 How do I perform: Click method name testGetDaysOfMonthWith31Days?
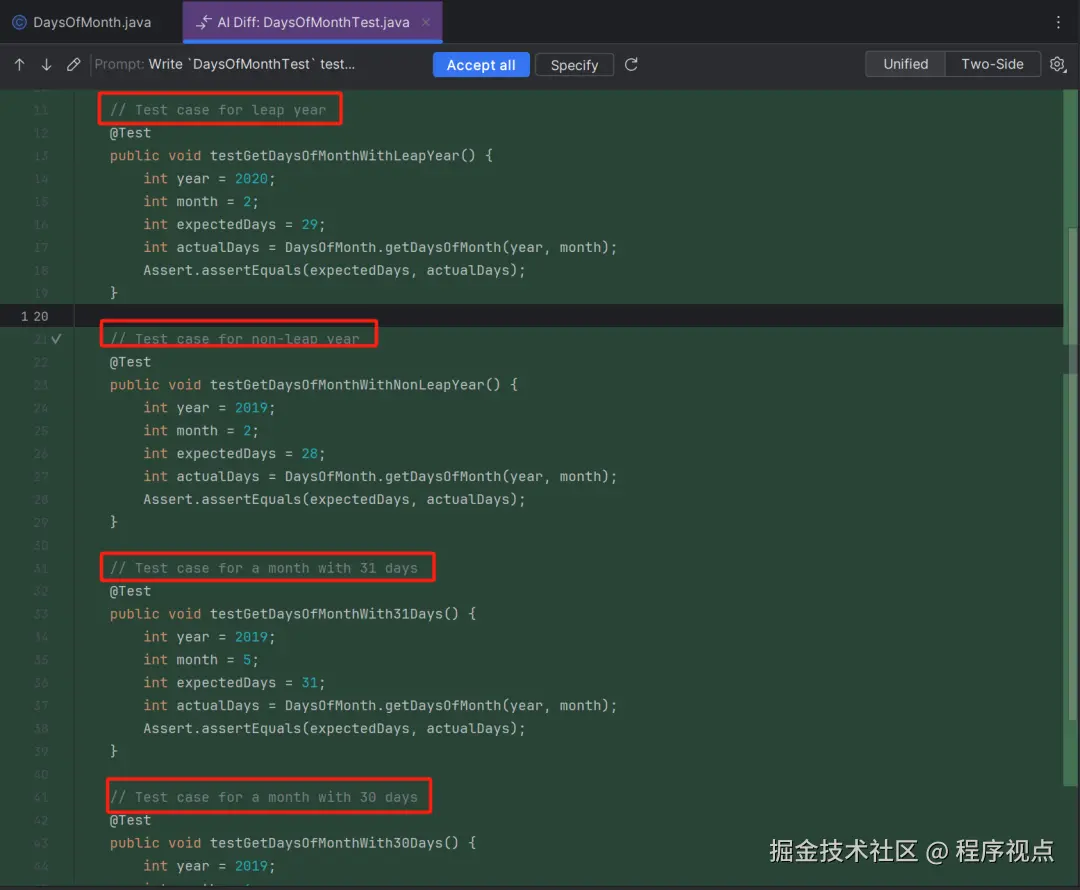(x=326, y=614)
